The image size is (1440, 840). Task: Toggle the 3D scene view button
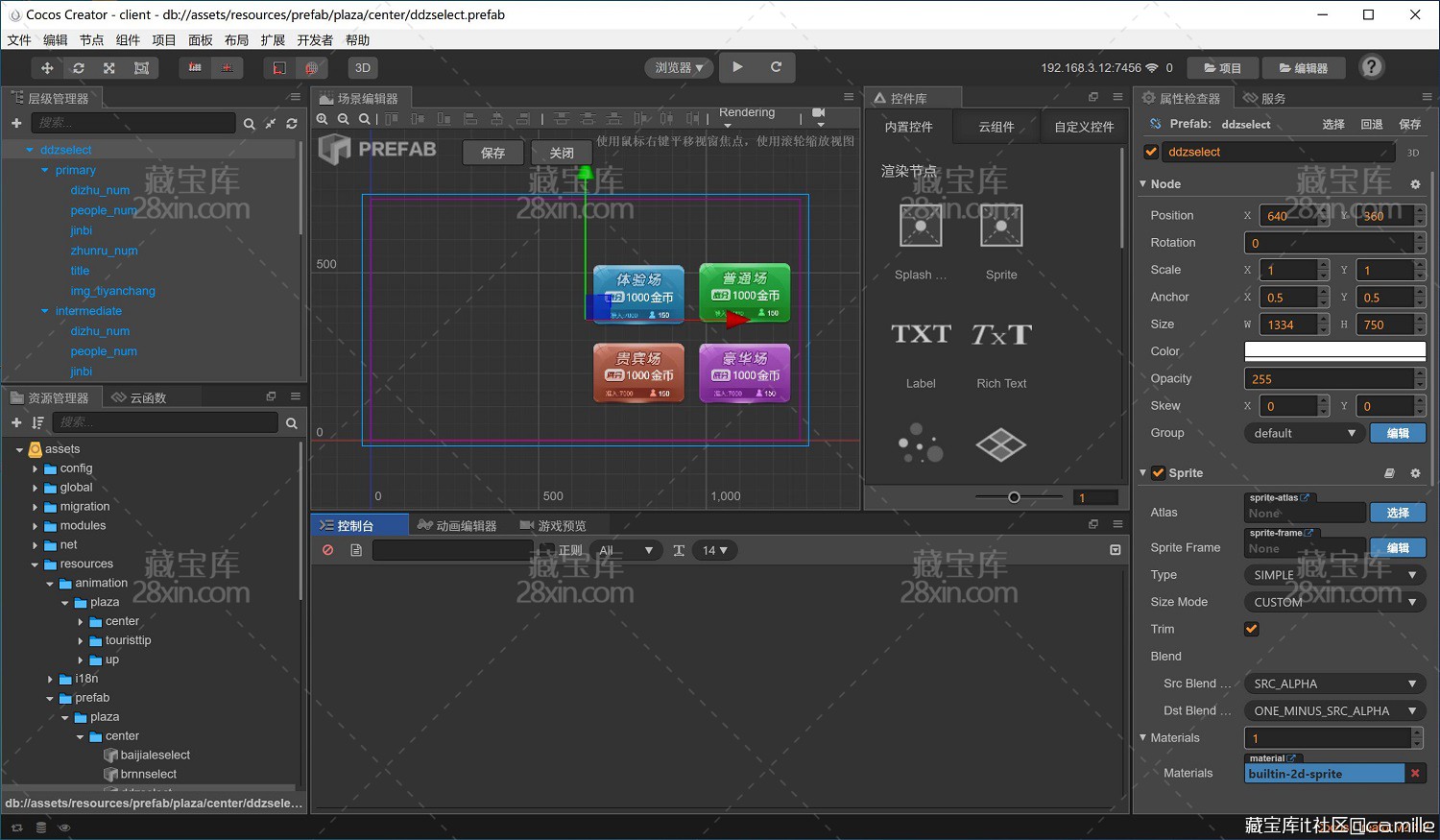(363, 68)
